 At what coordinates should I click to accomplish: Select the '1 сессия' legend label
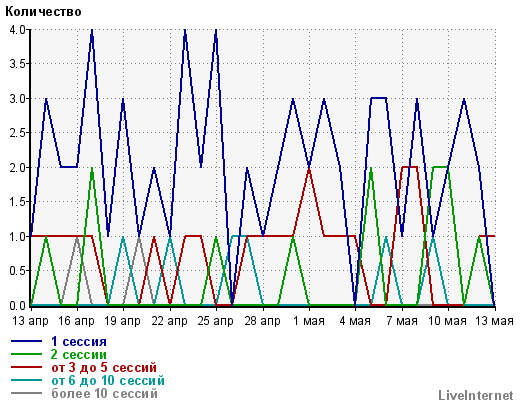79,341
